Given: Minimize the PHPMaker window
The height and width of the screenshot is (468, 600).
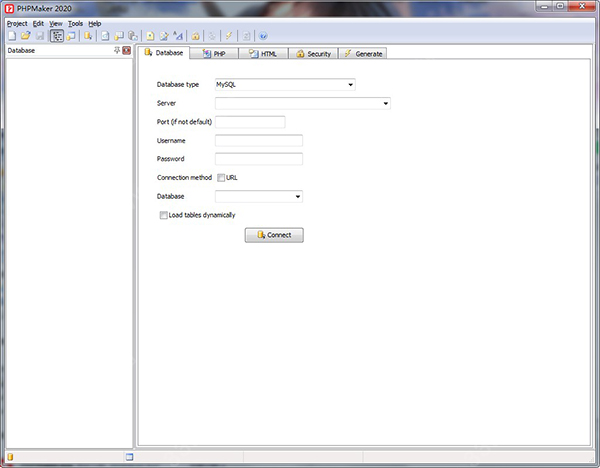Looking at the screenshot, I should tap(544, 7).
